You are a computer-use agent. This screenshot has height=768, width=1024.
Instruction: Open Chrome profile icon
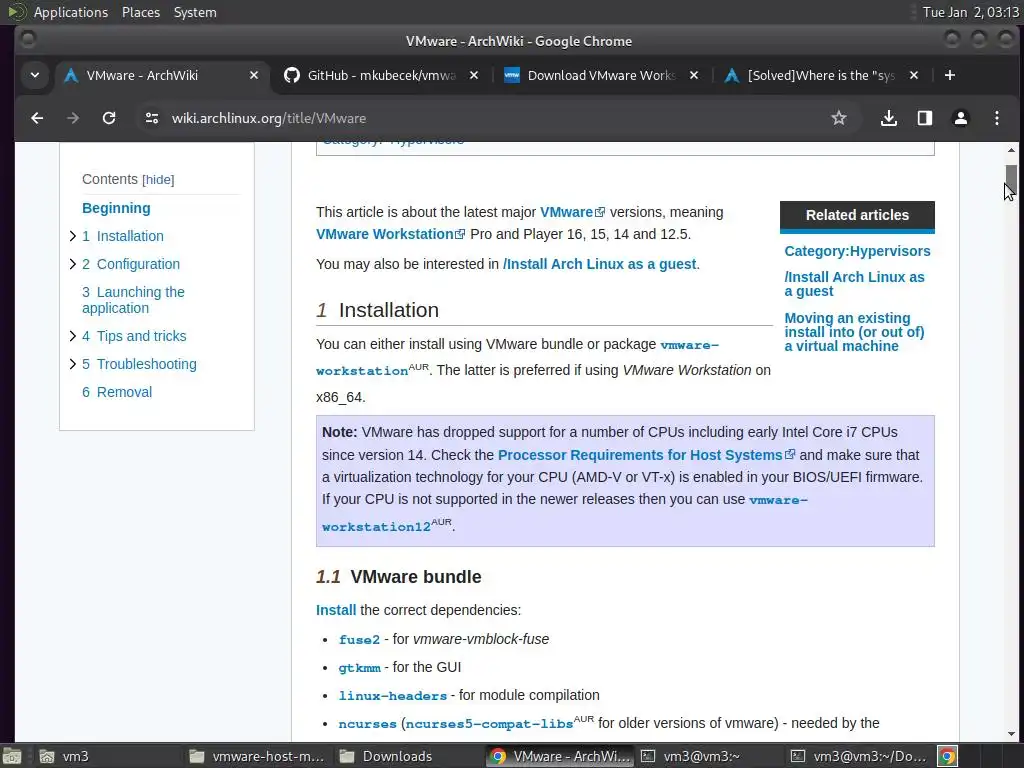coord(961,118)
